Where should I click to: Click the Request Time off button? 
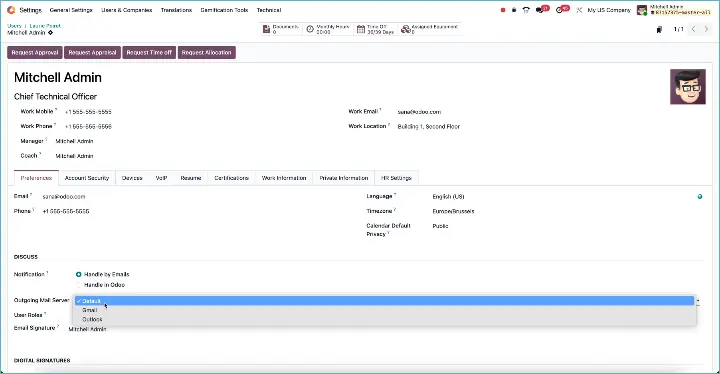click(149, 52)
